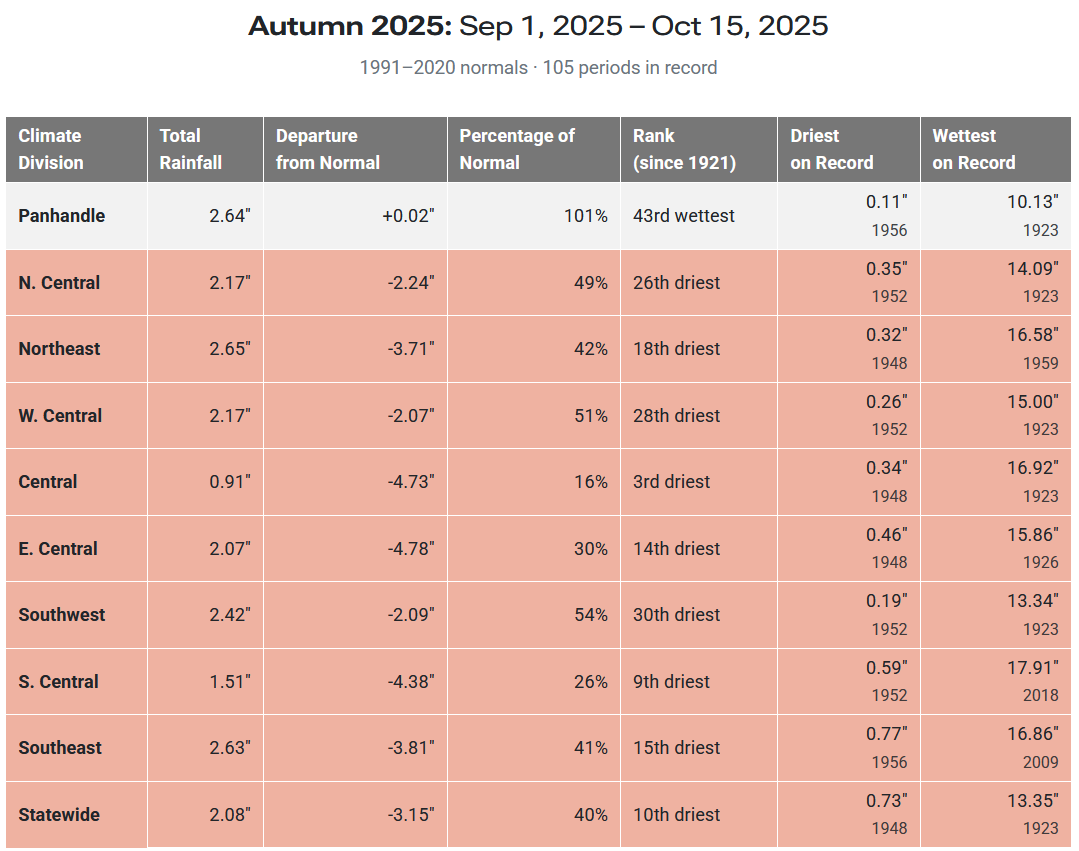Click the "Climate Division" column header
The height and width of the screenshot is (851, 1079).
pos(50,149)
